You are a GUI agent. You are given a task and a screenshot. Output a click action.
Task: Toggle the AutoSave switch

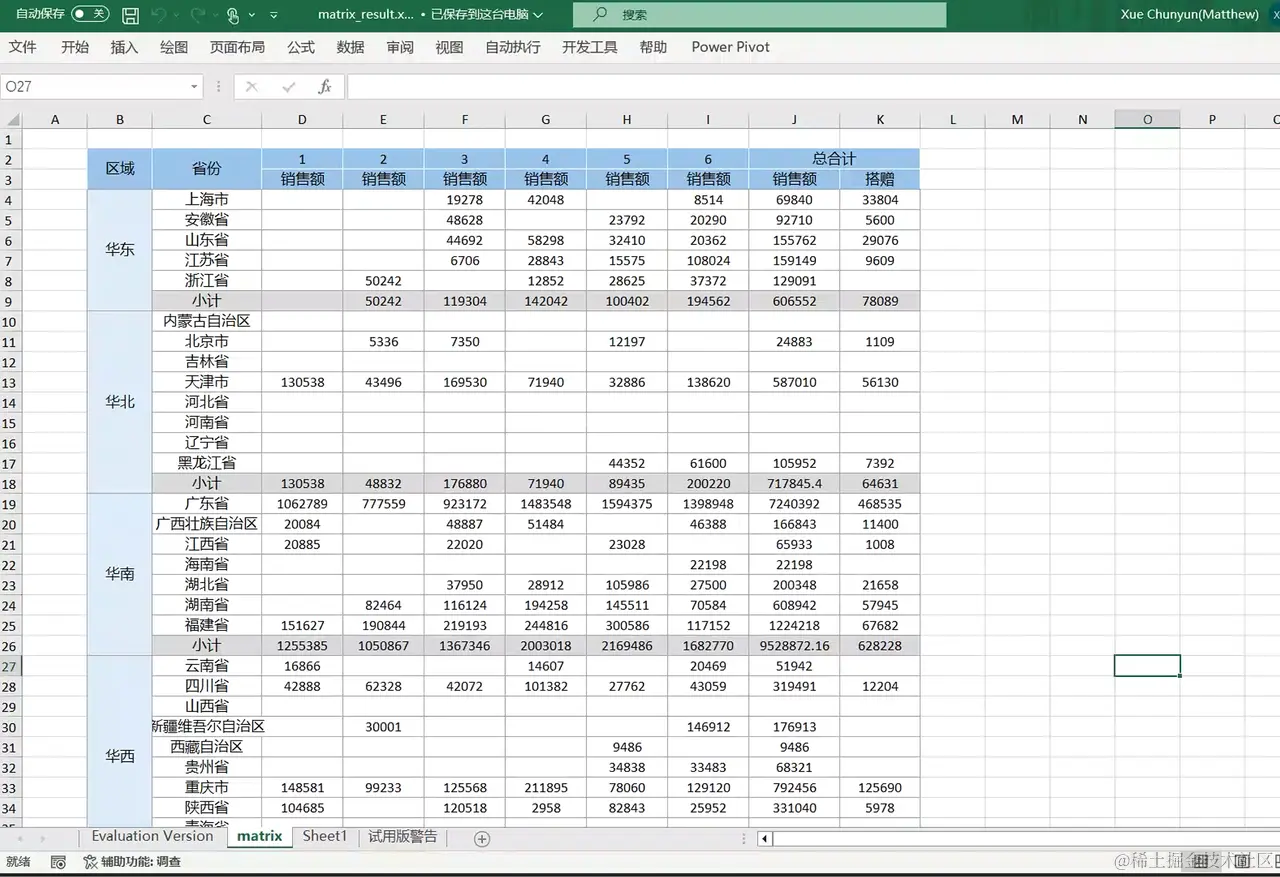click(90, 14)
